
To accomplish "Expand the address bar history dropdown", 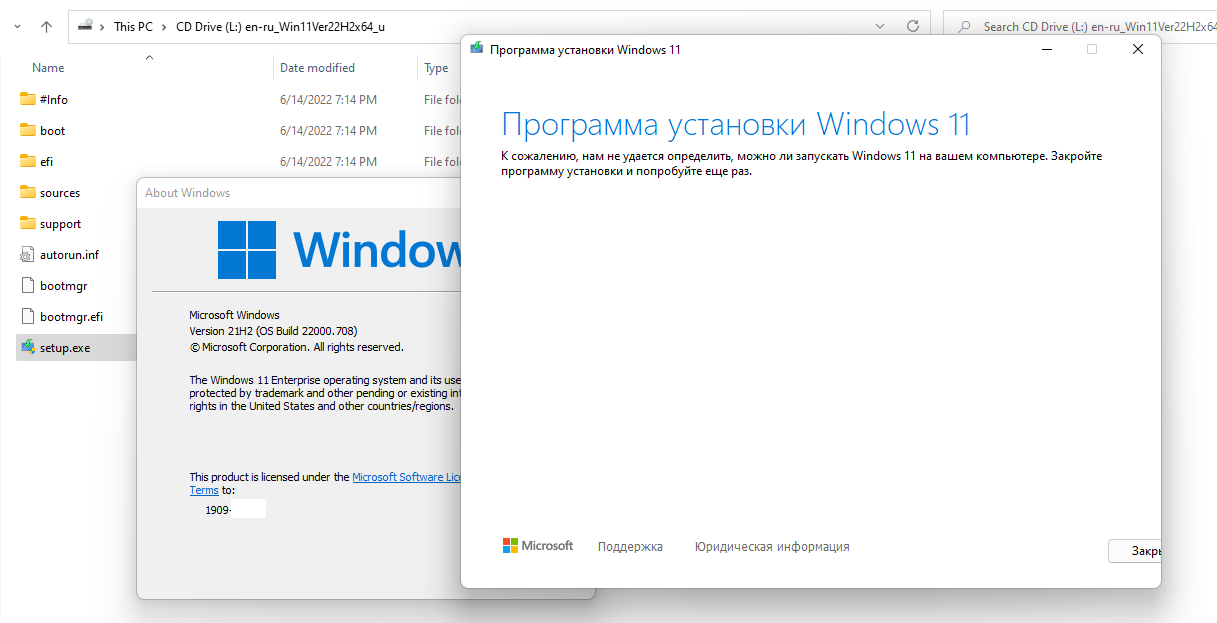I will pyautogui.click(x=880, y=27).
